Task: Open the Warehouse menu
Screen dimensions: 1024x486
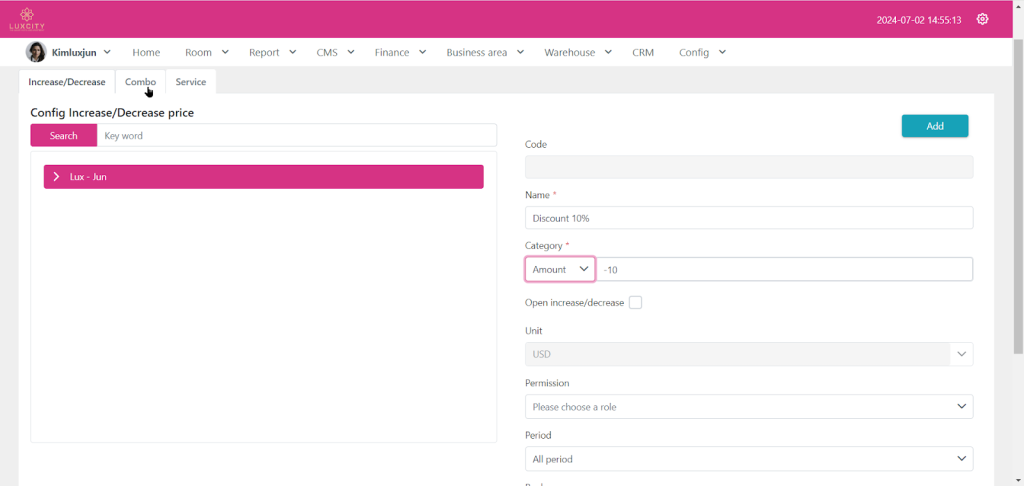Action: click(577, 52)
